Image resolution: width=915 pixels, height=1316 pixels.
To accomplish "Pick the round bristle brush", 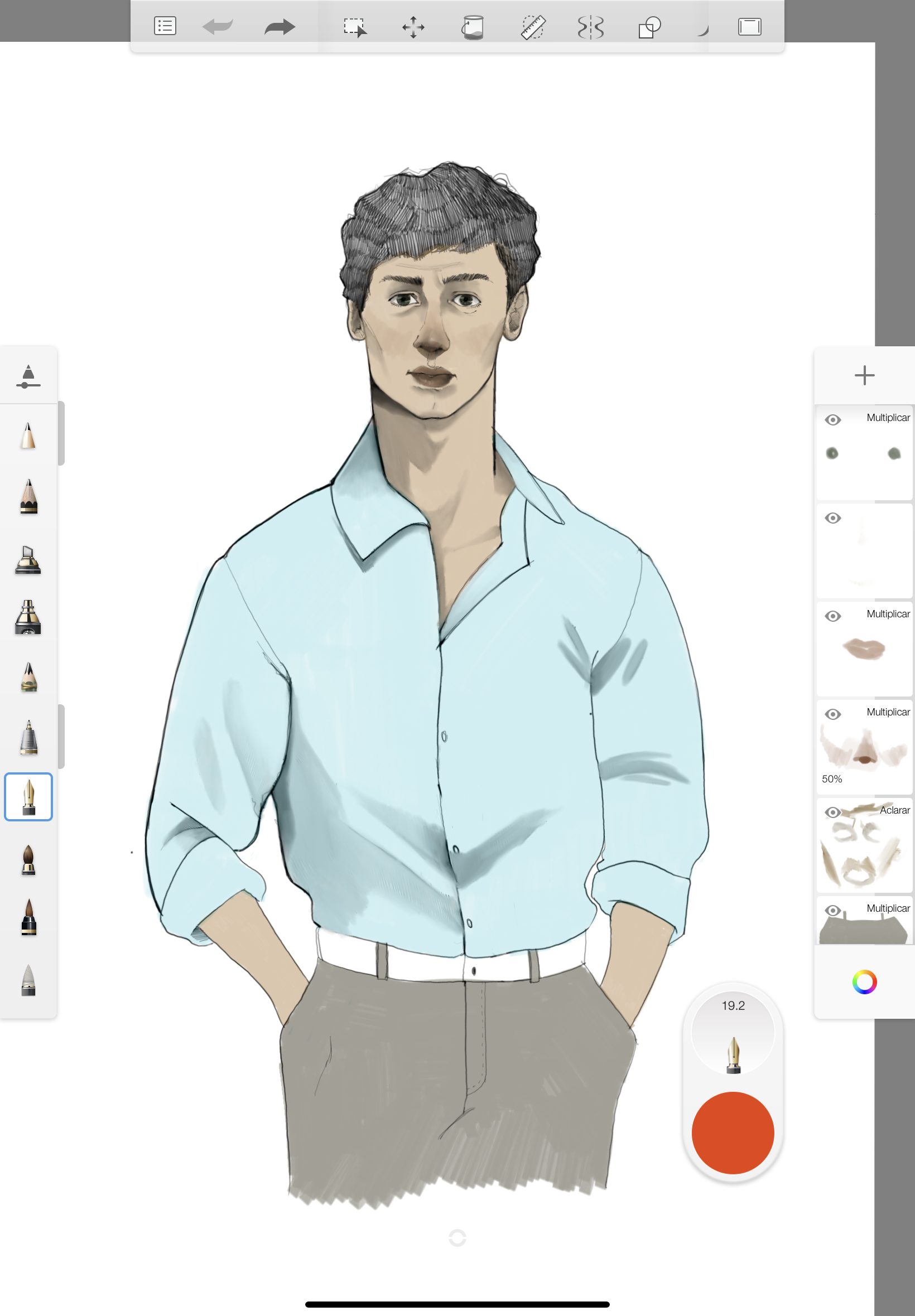I will point(28,859).
